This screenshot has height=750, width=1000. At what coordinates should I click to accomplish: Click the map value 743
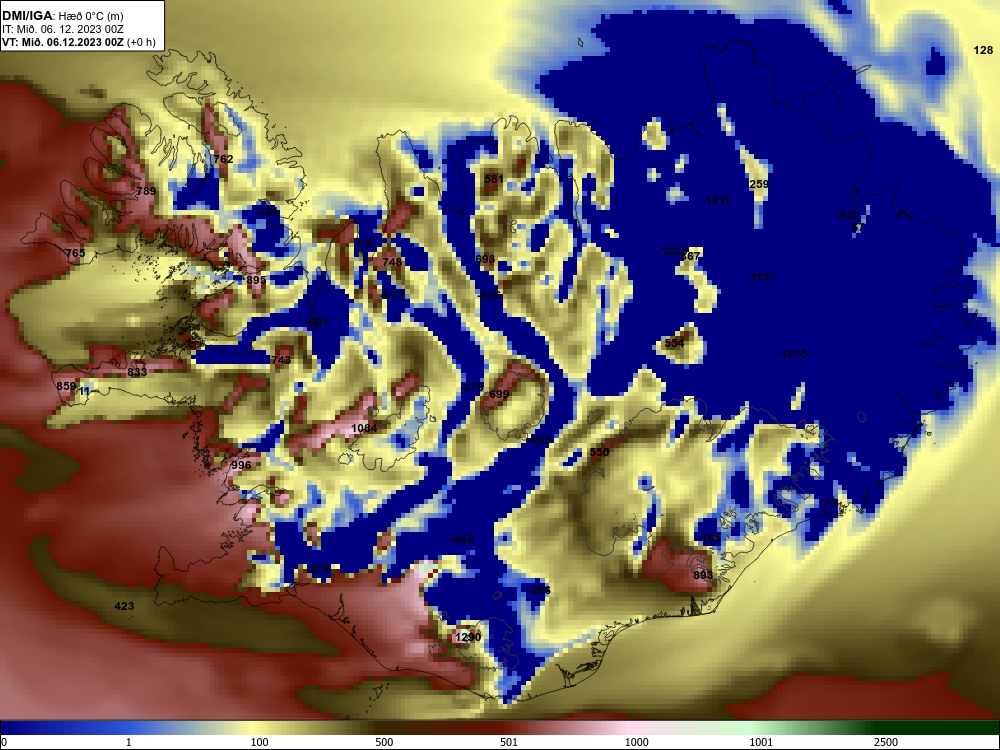[281, 360]
